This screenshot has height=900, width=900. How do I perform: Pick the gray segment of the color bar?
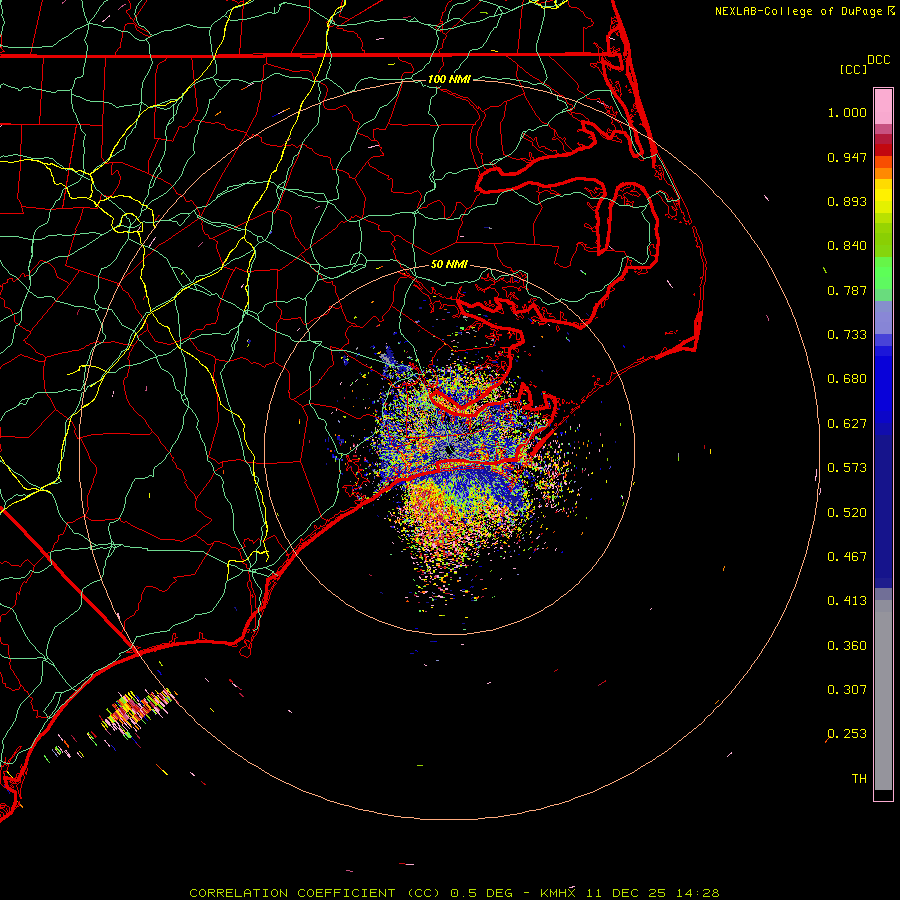[x=883, y=695]
